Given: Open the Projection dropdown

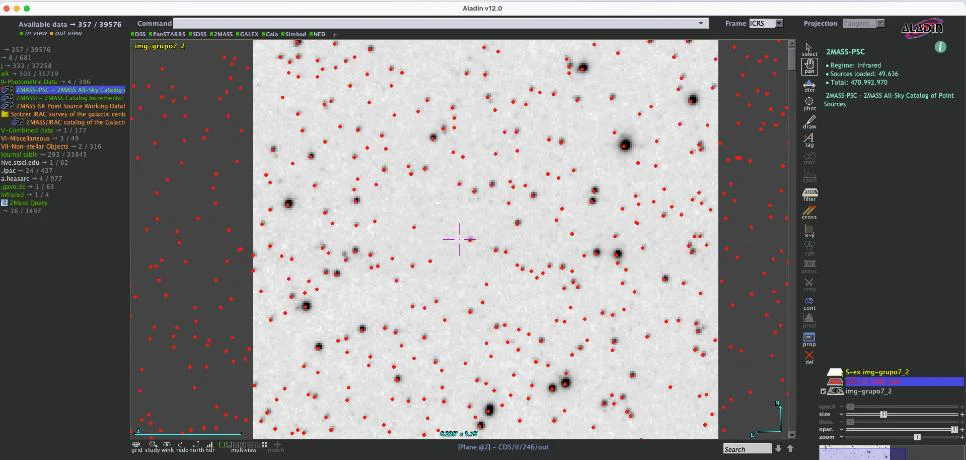Looking at the screenshot, I should coord(863,23).
